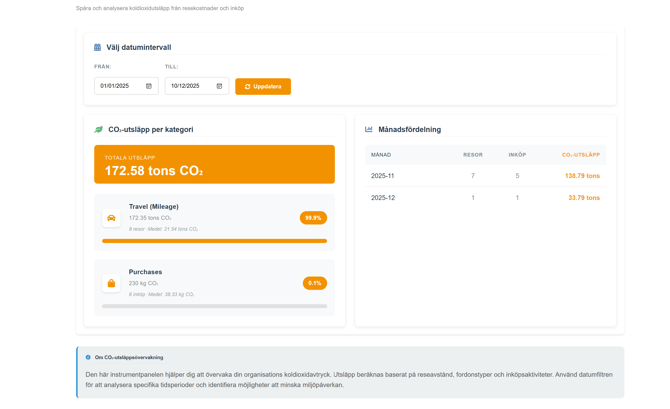
Task: Click the info icon in the CO₂ notice
Action: (x=88, y=357)
